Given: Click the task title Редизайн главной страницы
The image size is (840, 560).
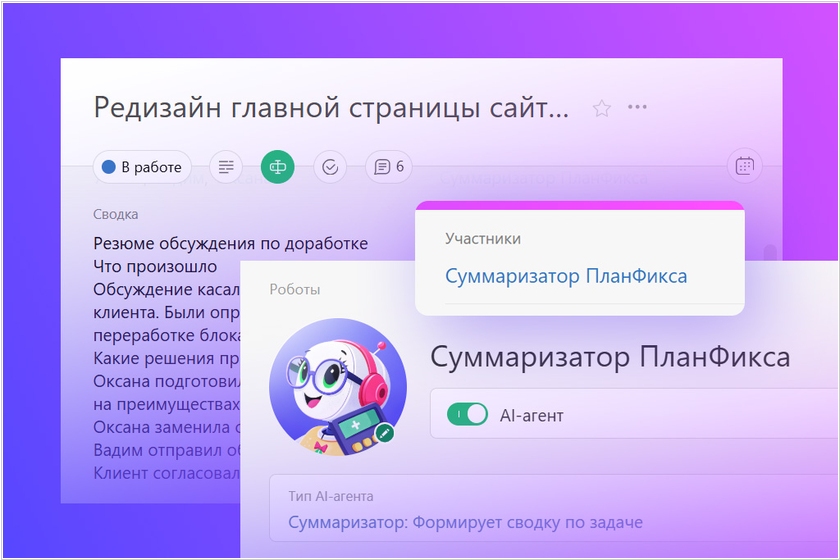Looking at the screenshot, I should tap(330, 107).
